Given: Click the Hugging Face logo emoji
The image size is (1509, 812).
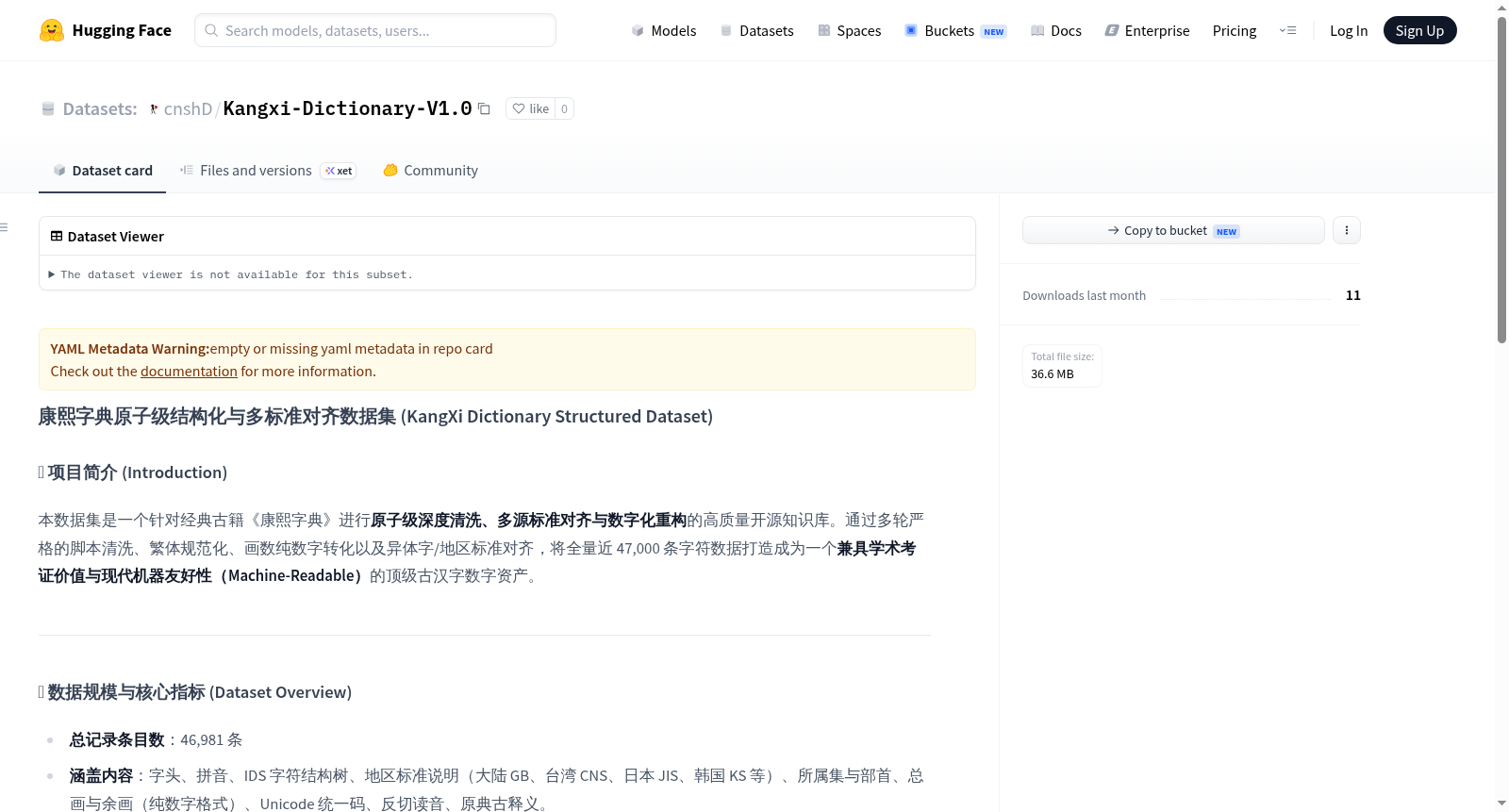Looking at the screenshot, I should pyautogui.click(x=52, y=30).
